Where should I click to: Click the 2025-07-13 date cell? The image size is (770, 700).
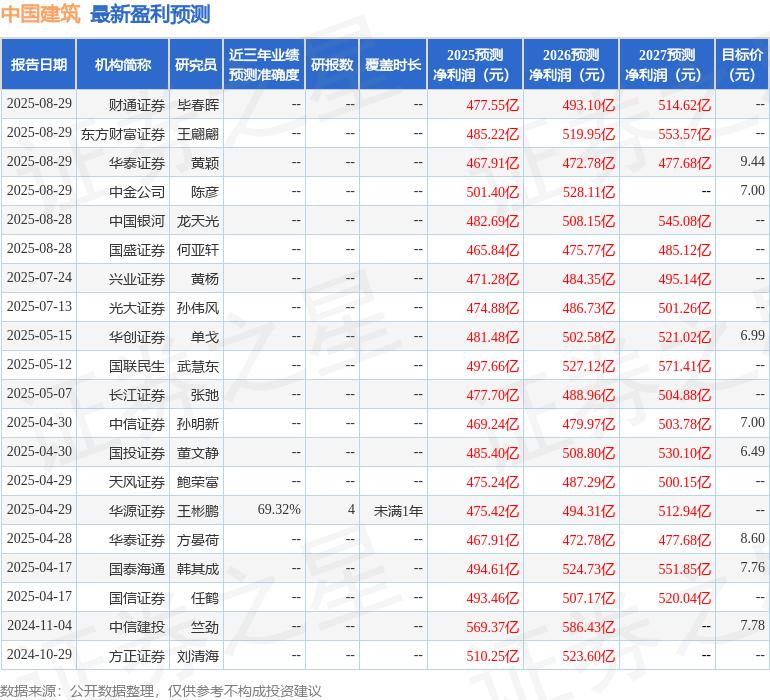(x=39, y=306)
